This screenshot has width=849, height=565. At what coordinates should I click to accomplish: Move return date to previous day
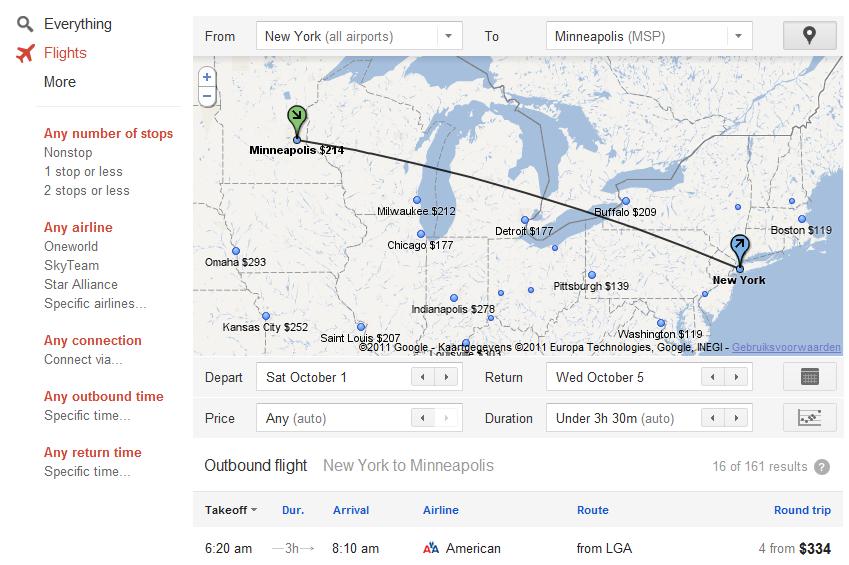pos(713,377)
